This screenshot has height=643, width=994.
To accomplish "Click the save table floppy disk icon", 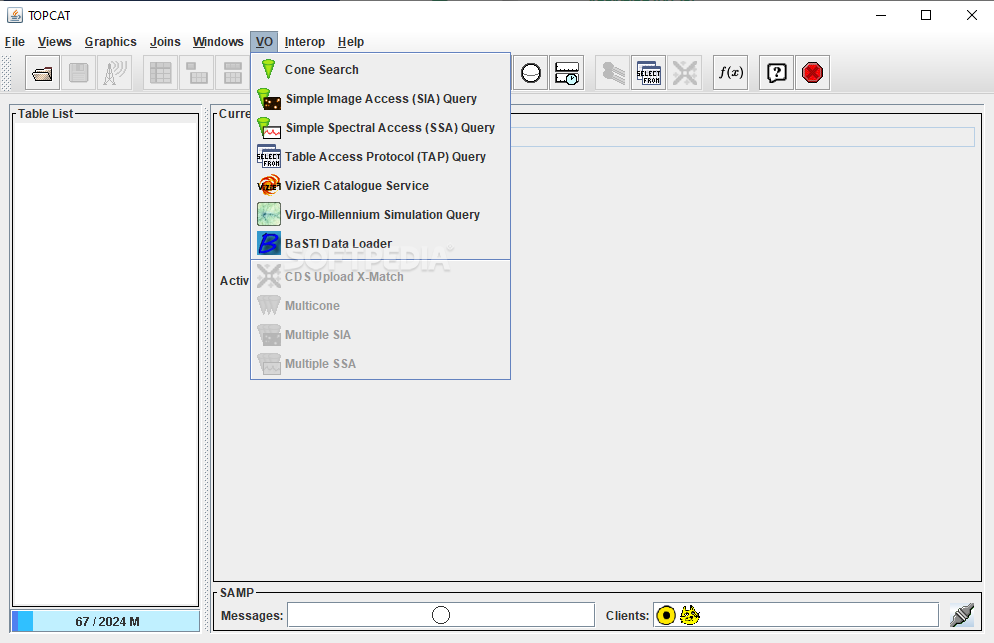I will pos(79,73).
